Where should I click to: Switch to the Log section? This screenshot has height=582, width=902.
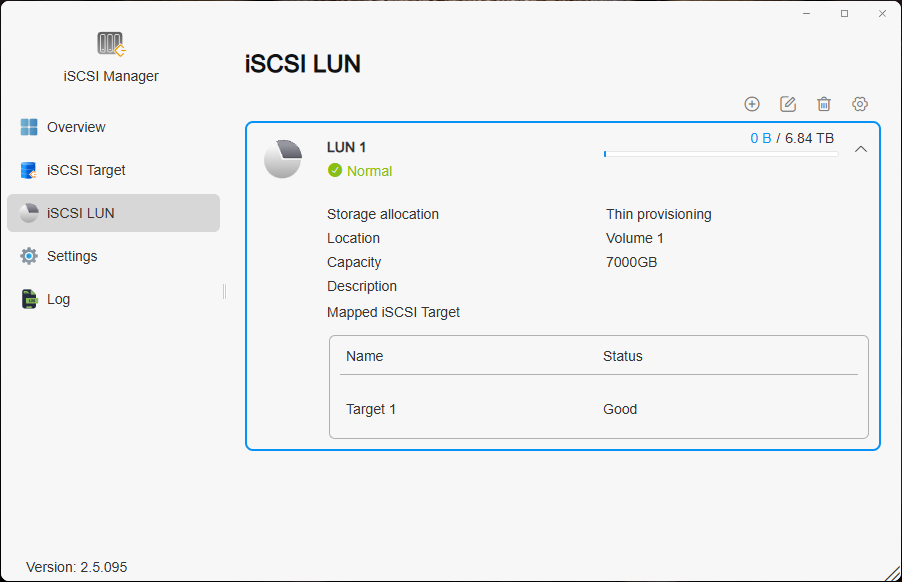pos(58,298)
